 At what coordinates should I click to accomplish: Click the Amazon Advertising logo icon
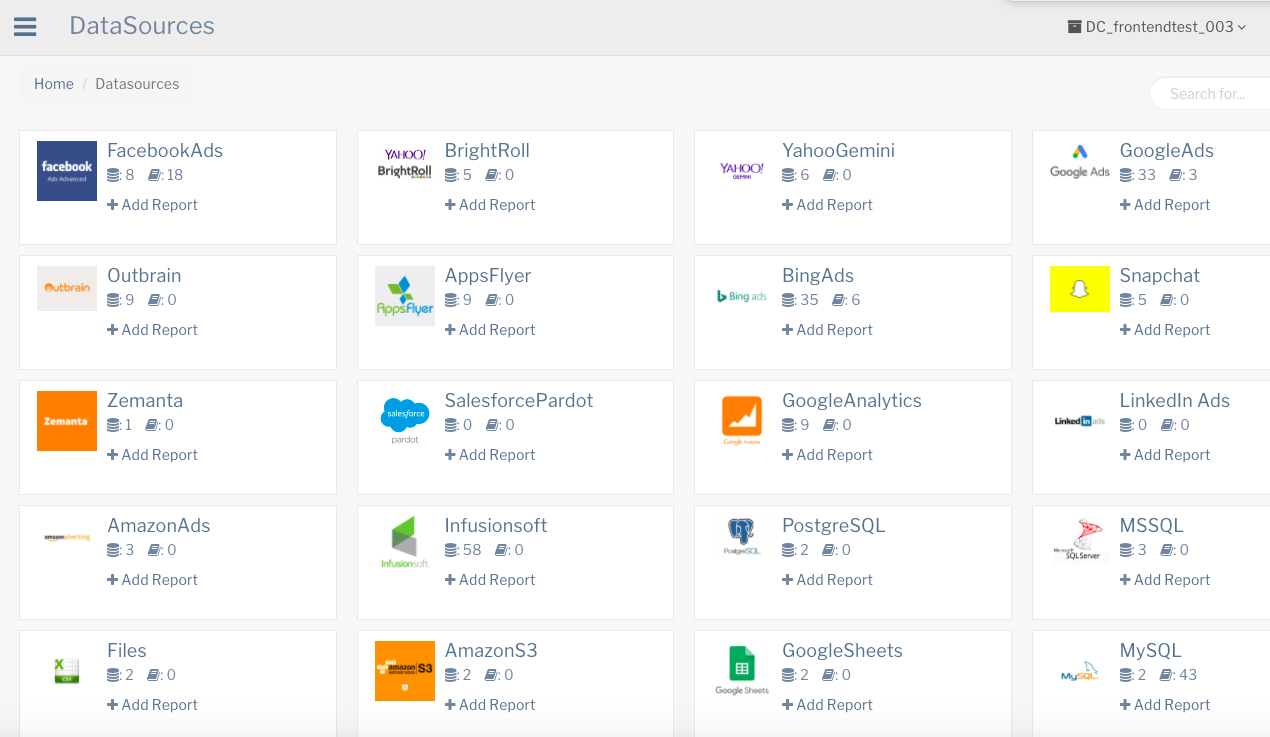point(67,537)
